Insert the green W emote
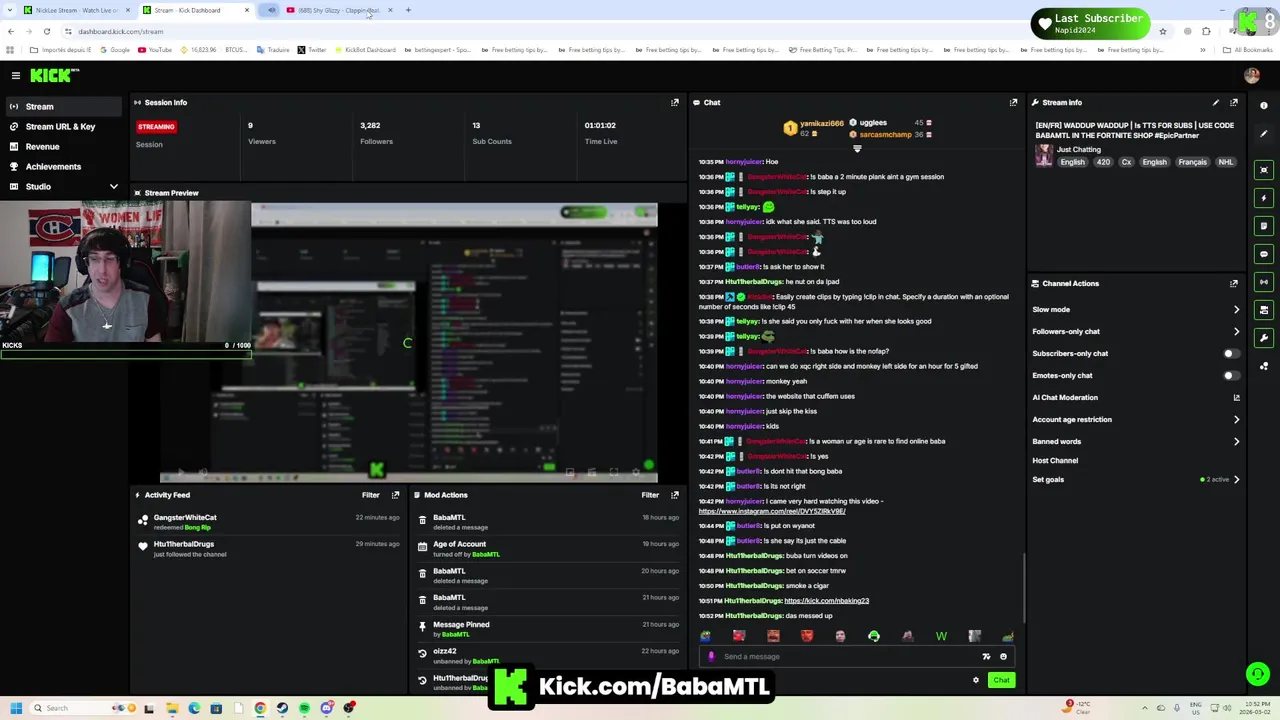The image size is (1280, 720). pyautogui.click(x=941, y=636)
